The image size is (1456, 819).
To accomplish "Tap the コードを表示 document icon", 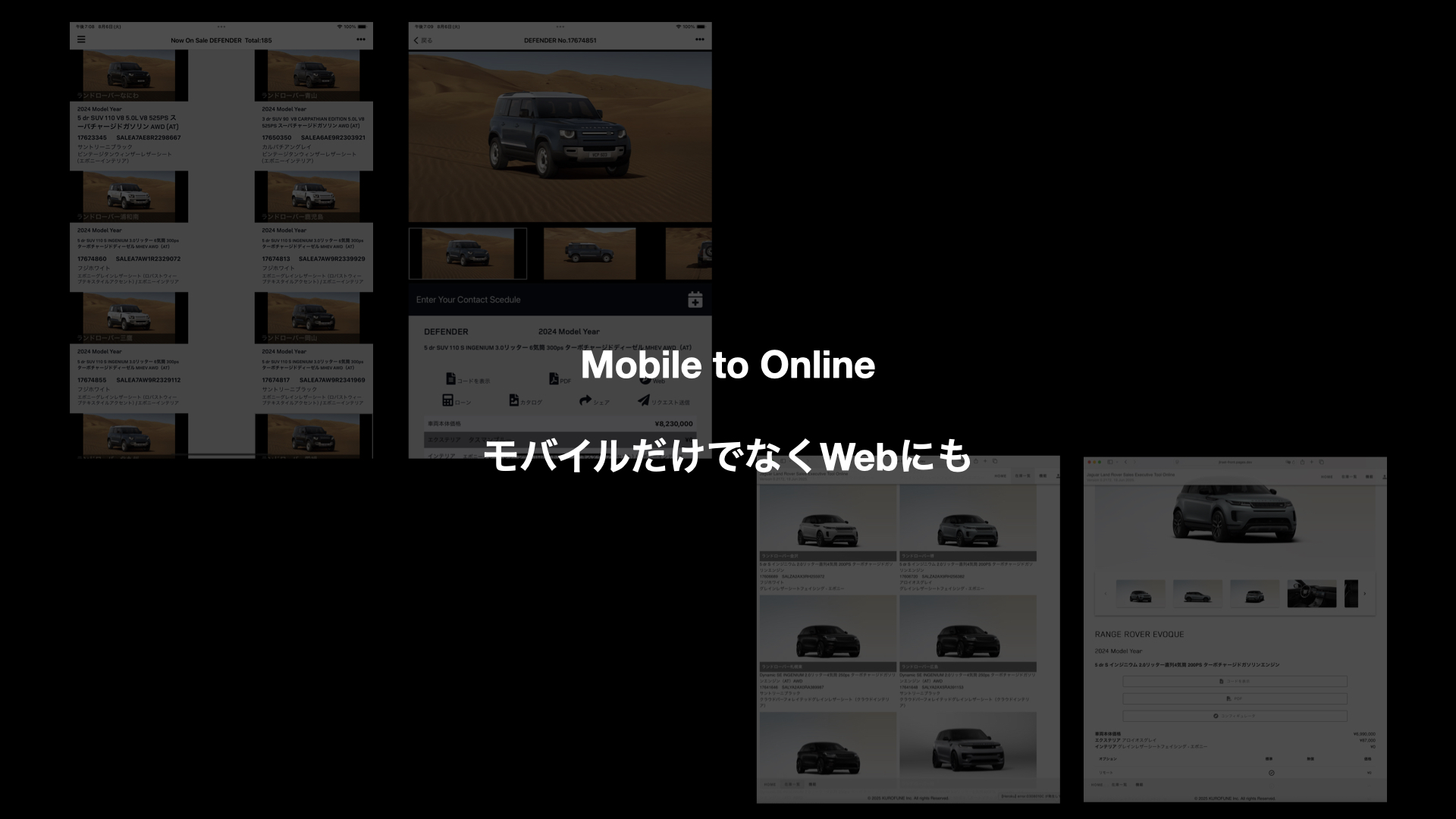I will (x=450, y=379).
